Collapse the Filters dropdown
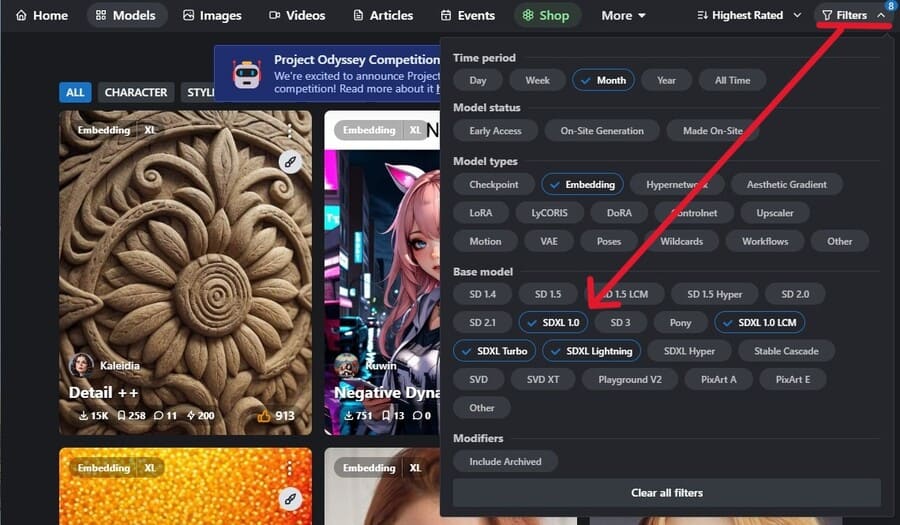The image size is (900, 525). point(853,15)
